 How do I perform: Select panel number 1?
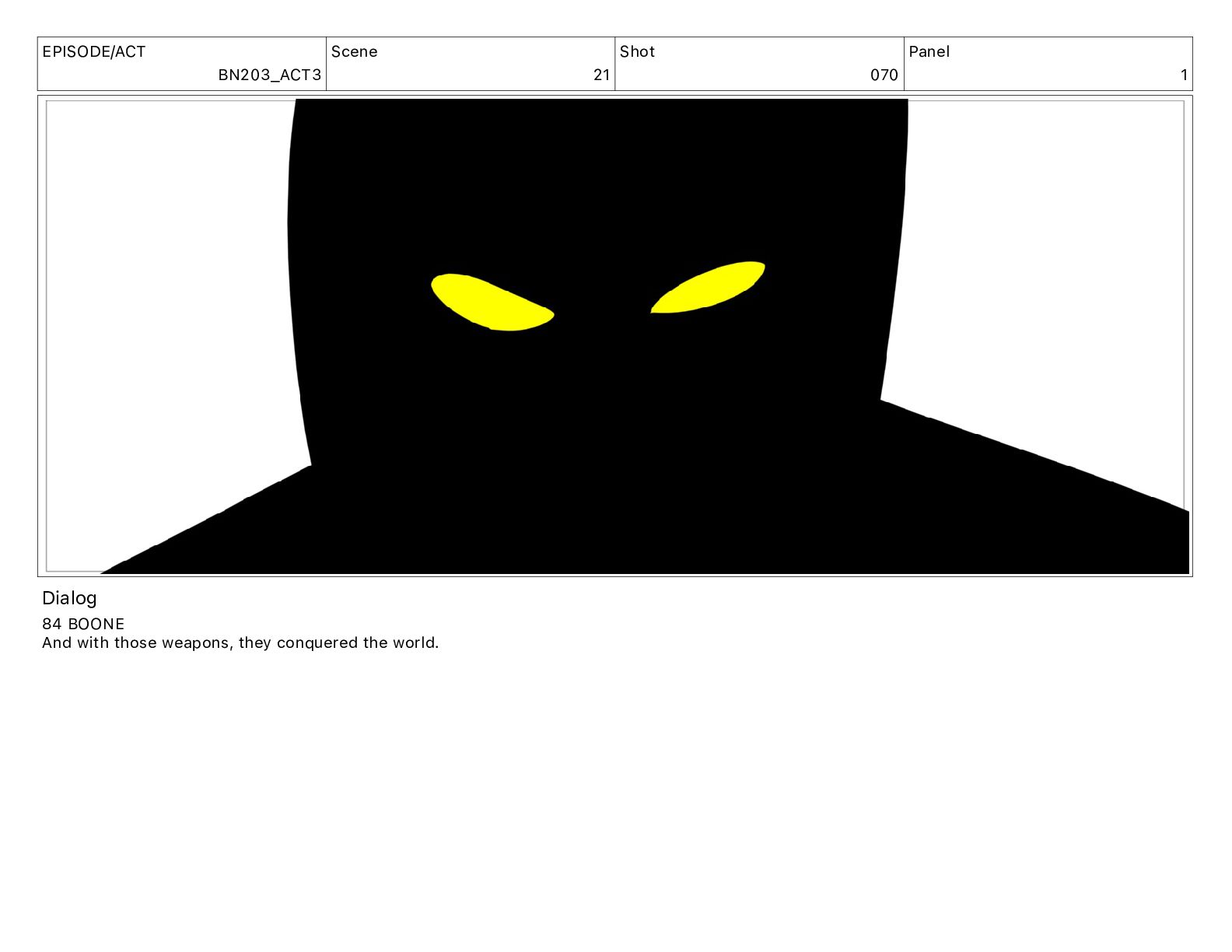pyautogui.click(x=1184, y=75)
